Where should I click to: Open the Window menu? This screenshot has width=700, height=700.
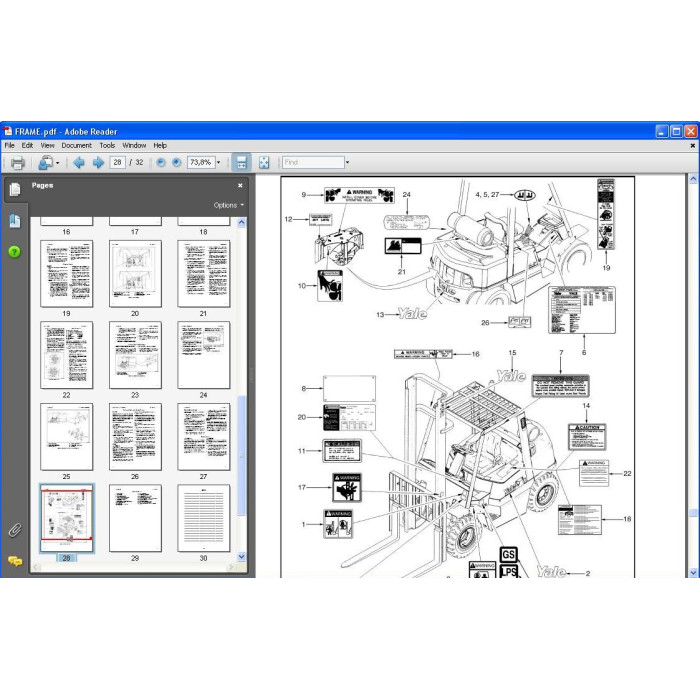(134, 146)
